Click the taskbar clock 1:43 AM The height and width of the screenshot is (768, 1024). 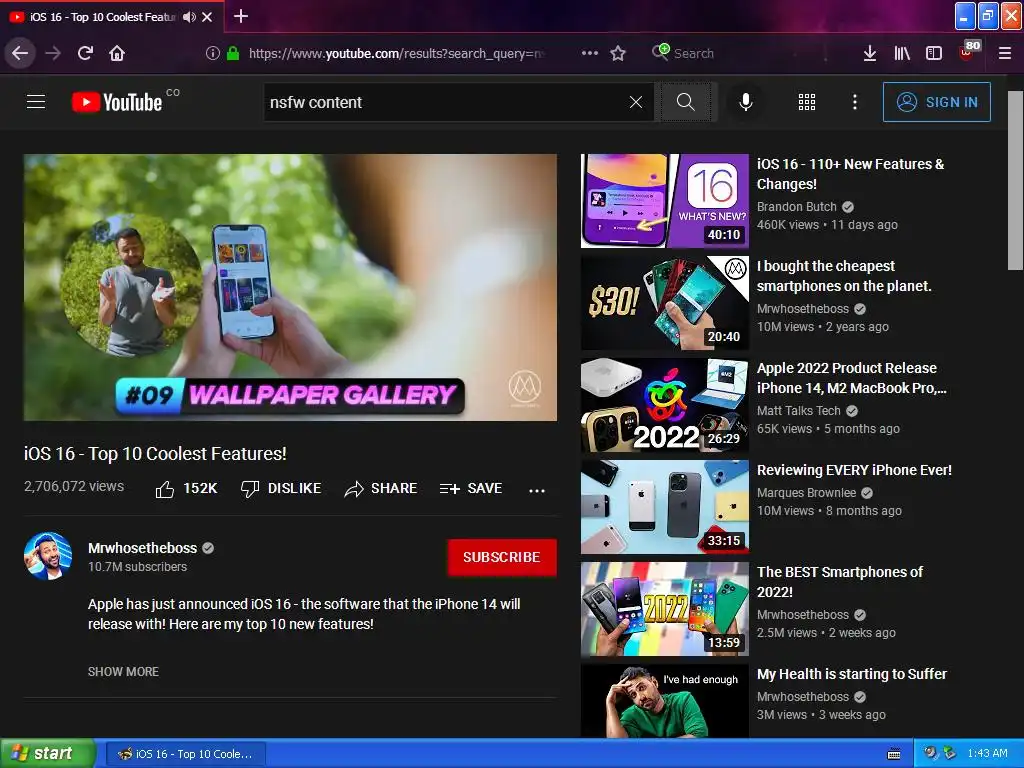pyautogui.click(x=987, y=753)
